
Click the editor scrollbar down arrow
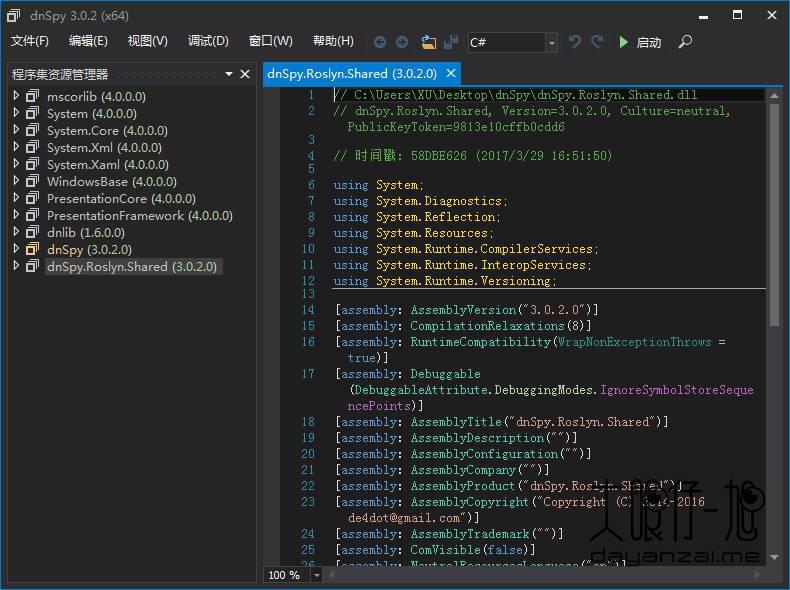coord(775,557)
